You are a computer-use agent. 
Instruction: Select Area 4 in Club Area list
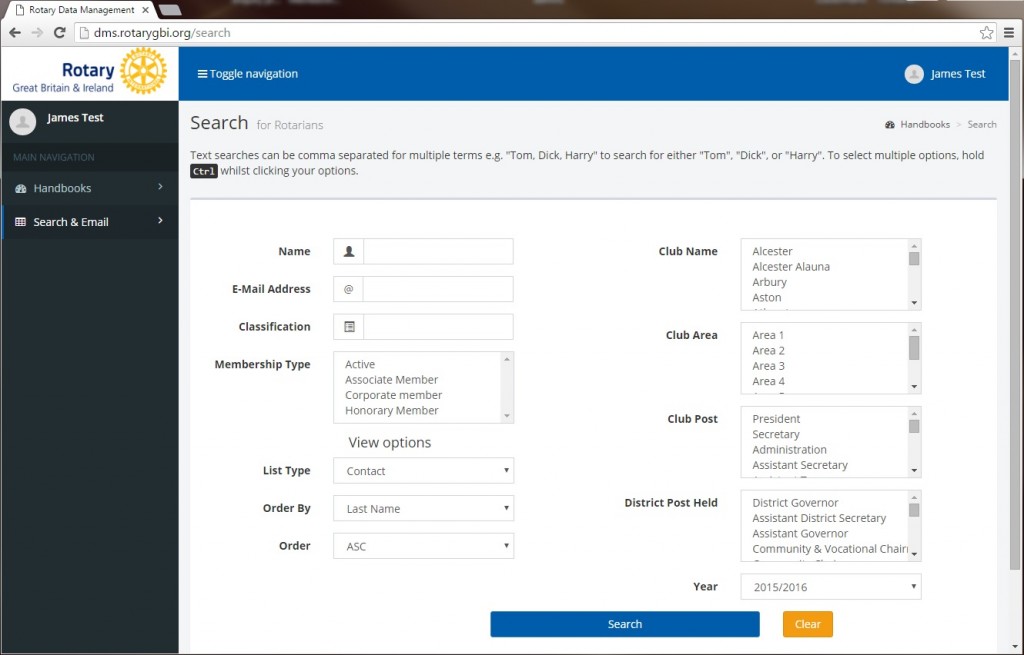coord(768,381)
